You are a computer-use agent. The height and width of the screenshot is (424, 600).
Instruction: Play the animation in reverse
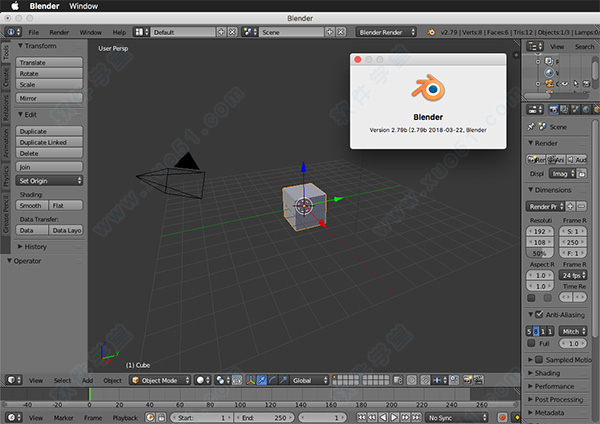click(x=383, y=417)
